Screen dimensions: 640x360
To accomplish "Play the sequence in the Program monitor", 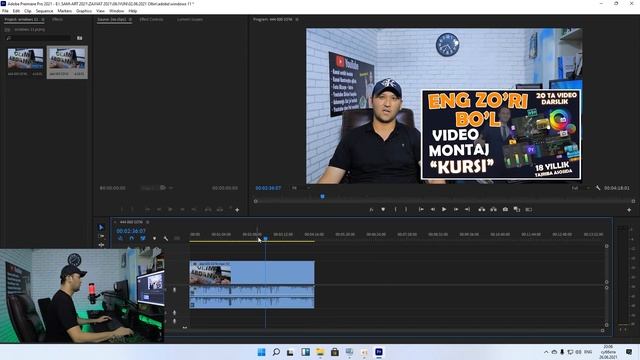I will [x=444, y=209].
